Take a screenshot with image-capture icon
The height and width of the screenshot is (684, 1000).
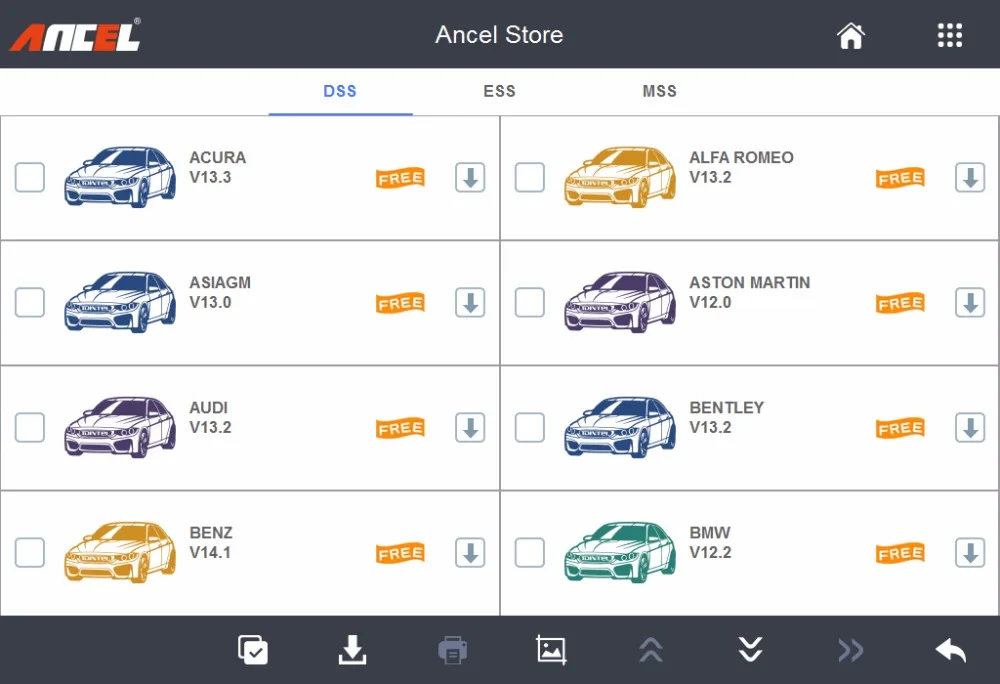(x=552, y=650)
